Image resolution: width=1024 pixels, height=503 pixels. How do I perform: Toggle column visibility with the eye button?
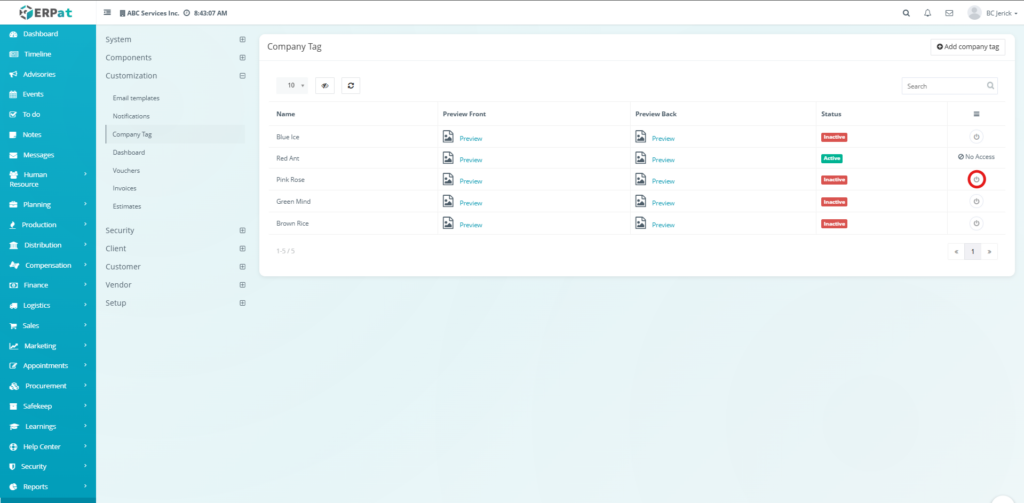tap(325, 86)
